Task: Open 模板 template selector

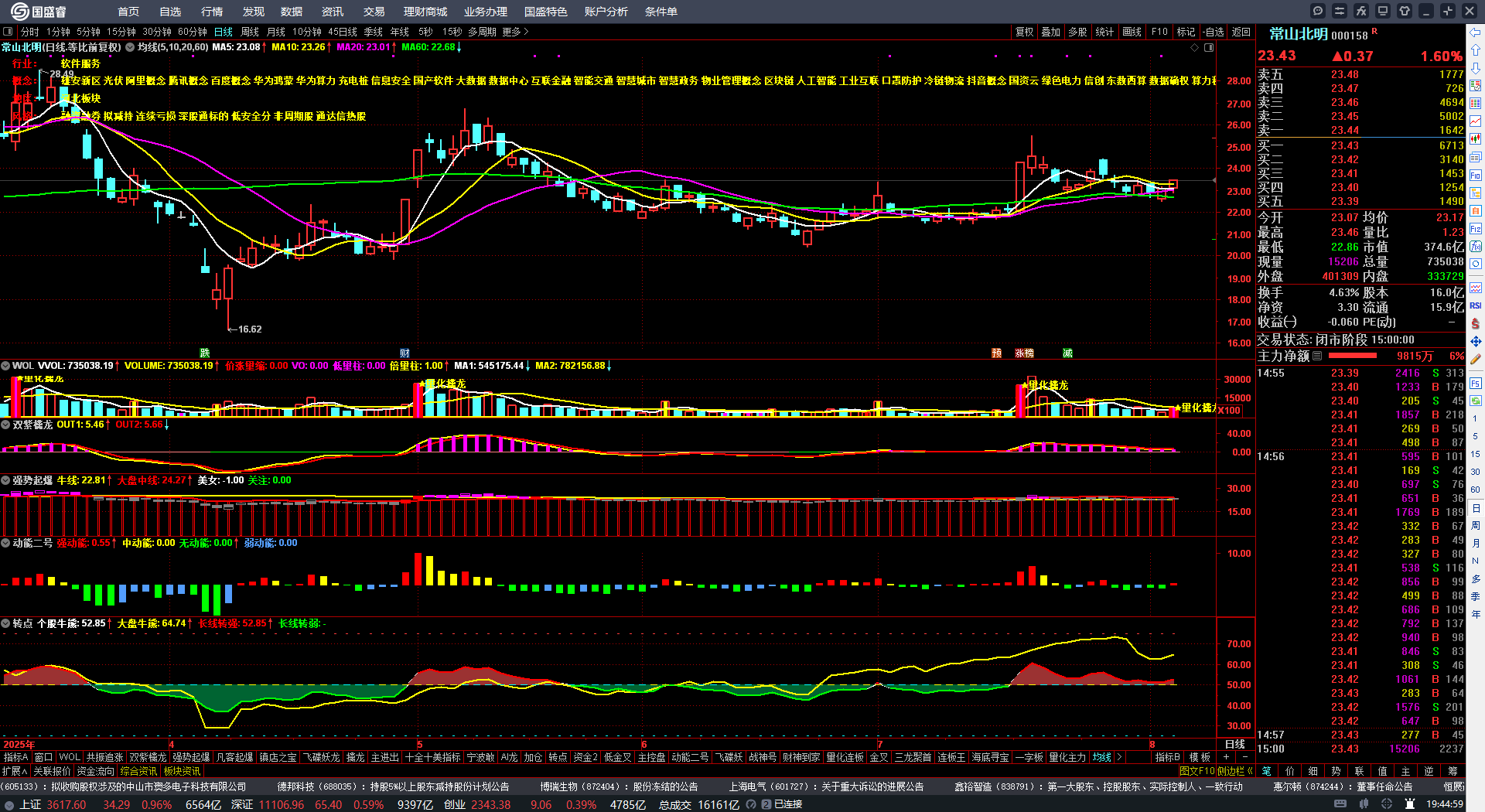Action: pos(1200,757)
